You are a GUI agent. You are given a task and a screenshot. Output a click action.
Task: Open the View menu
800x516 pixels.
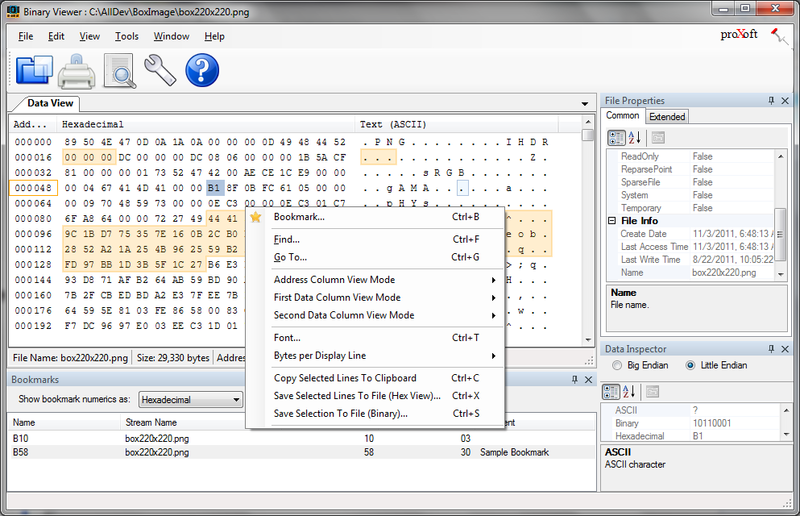[x=90, y=36]
